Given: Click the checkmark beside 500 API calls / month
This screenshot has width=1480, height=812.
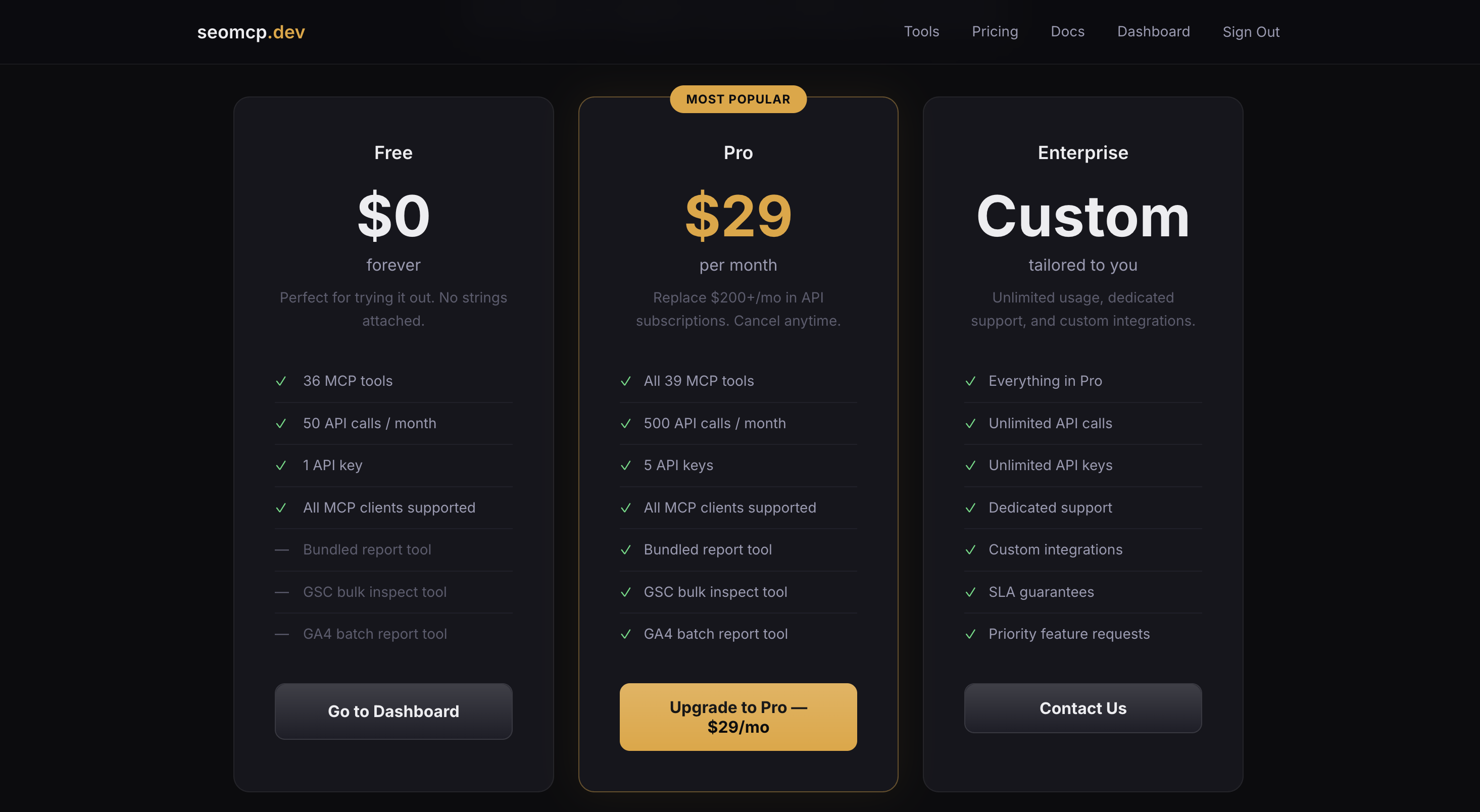Looking at the screenshot, I should pos(626,424).
